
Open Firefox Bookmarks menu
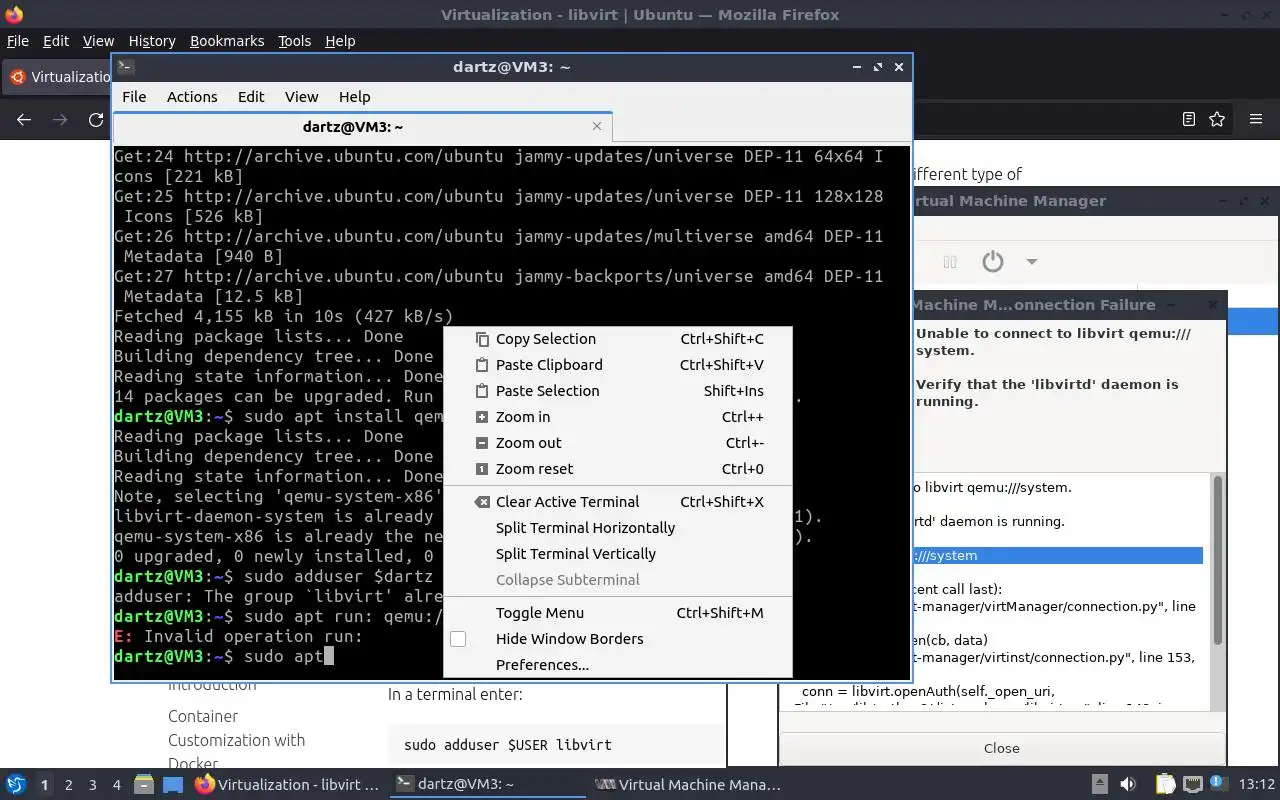pos(227,41)
